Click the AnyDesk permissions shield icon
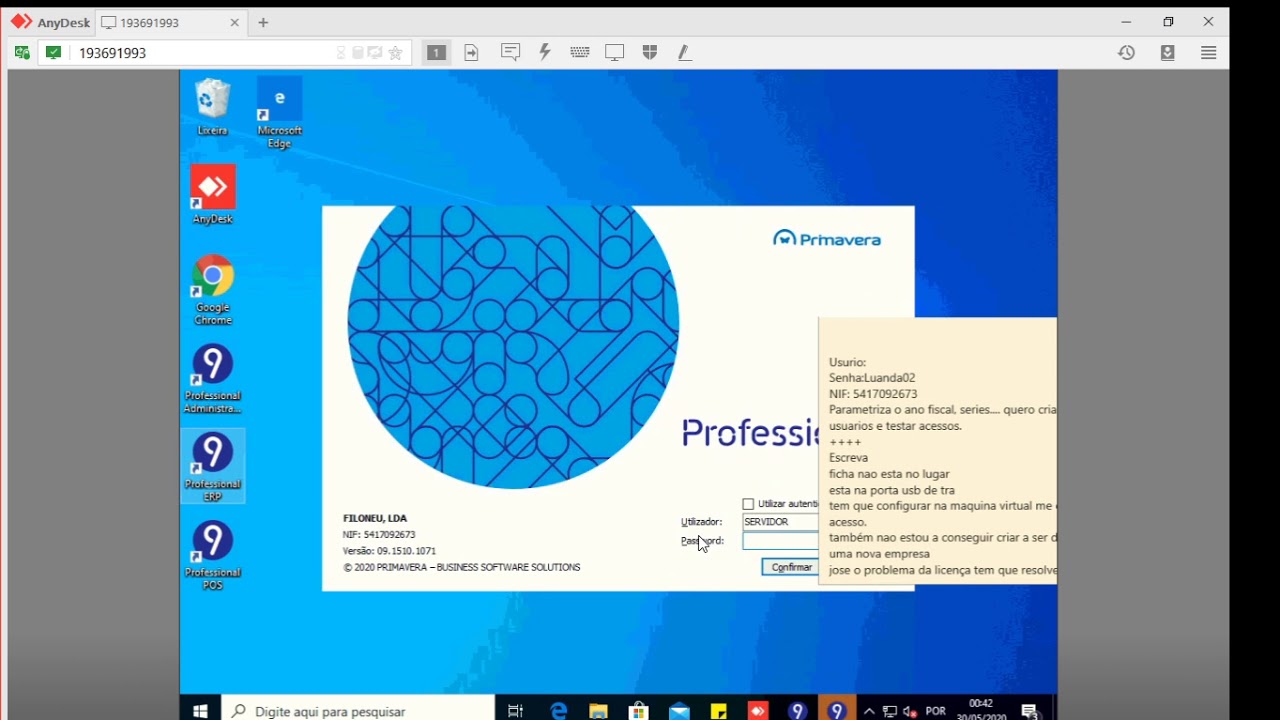Image resolution: width=1280 pixels, height=720 pixels. click(650, 52)
